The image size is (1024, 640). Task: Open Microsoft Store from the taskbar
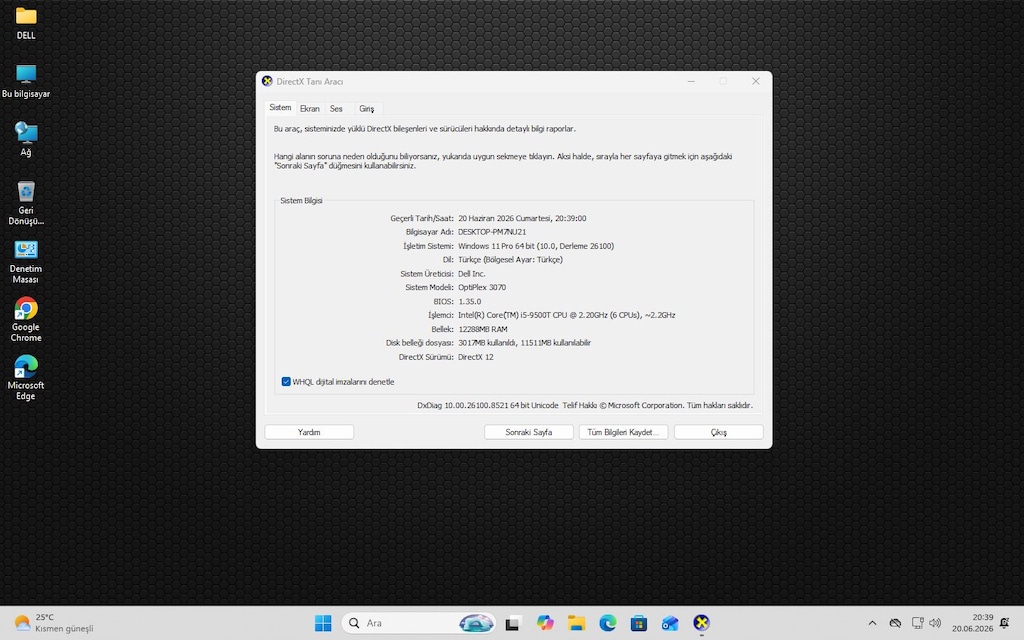point(639,623)
